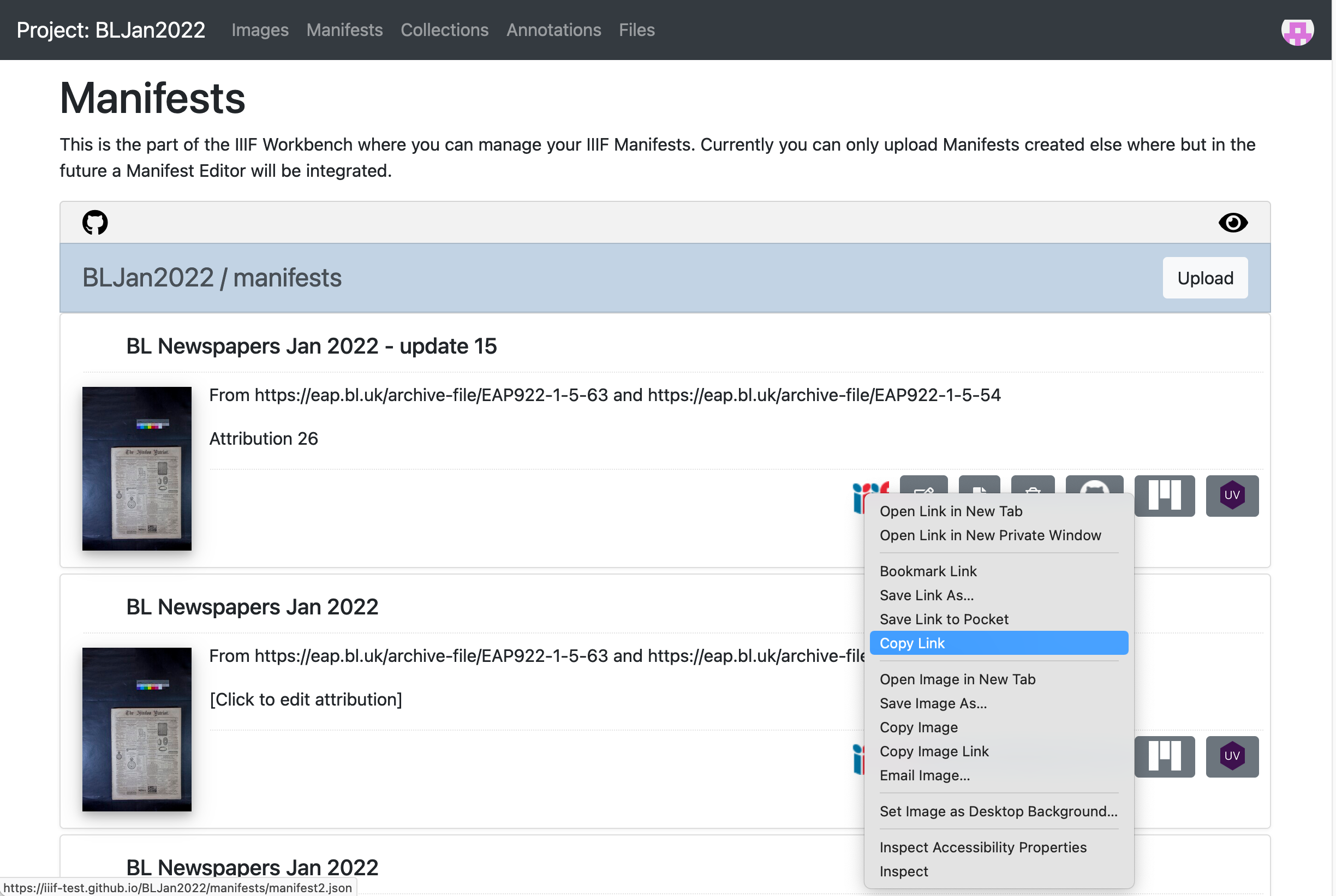Open Universal Viewer (UV) for the update 15 manifest
Viewport: 1336px width, 896px height.
(x=1232, y=495)
